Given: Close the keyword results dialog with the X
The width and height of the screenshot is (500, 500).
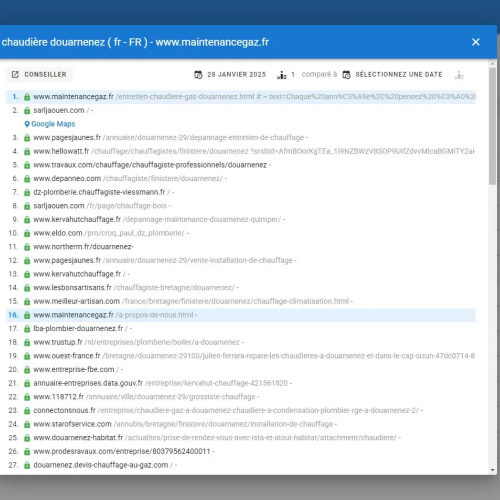Looking at the screenshot, I should pyautogui.click(x=476, y=42).
